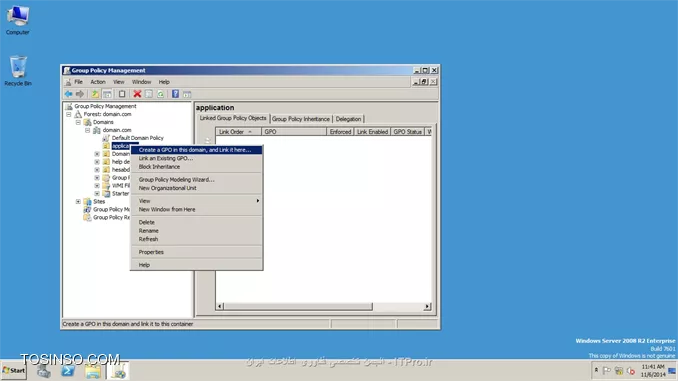This screenshot has height=381, width=678.
Task: Select Rename in the context menu
Action: pyautogui.click(x=196, y=231)
